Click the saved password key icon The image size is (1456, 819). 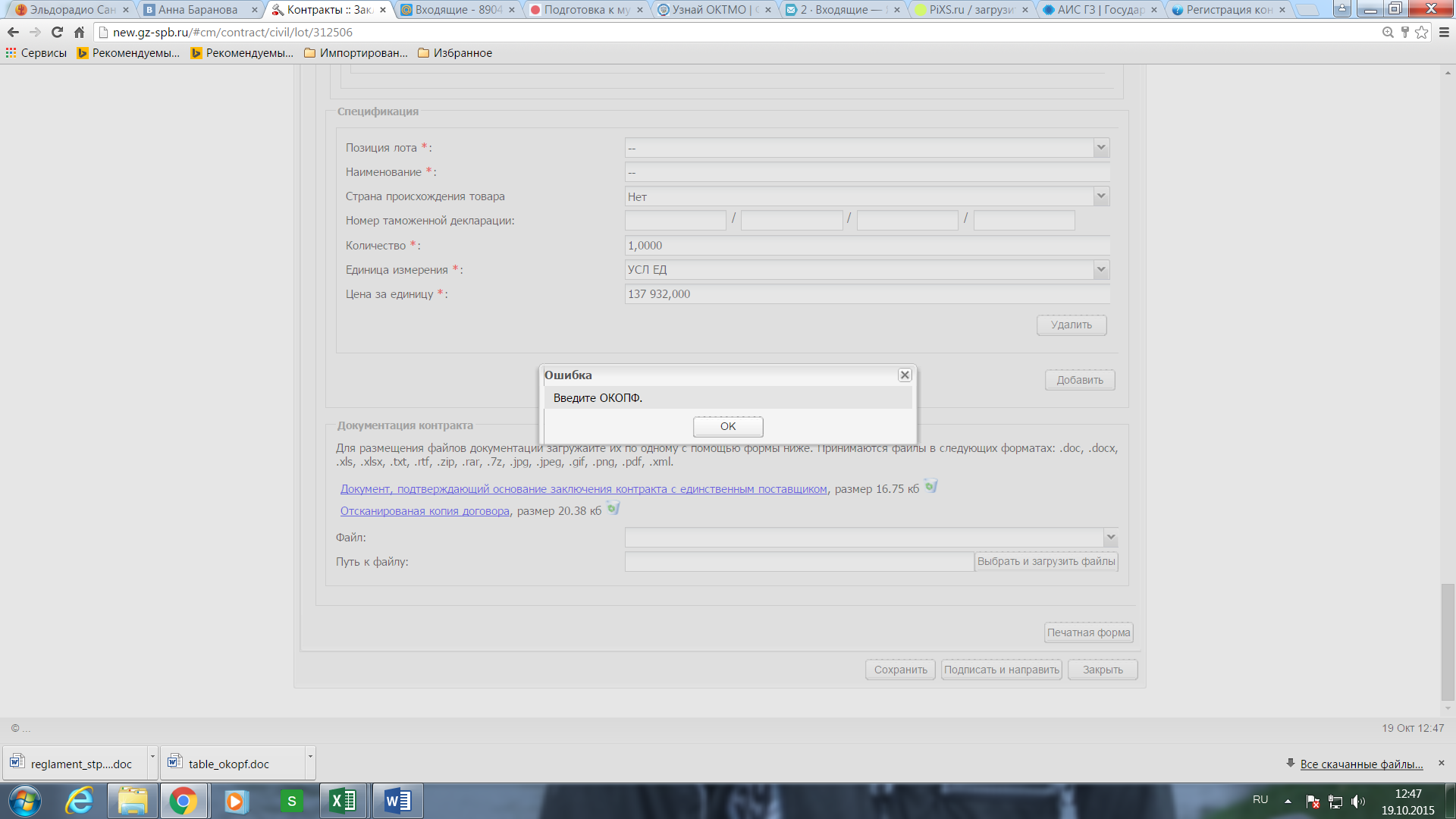(1404, 32)
